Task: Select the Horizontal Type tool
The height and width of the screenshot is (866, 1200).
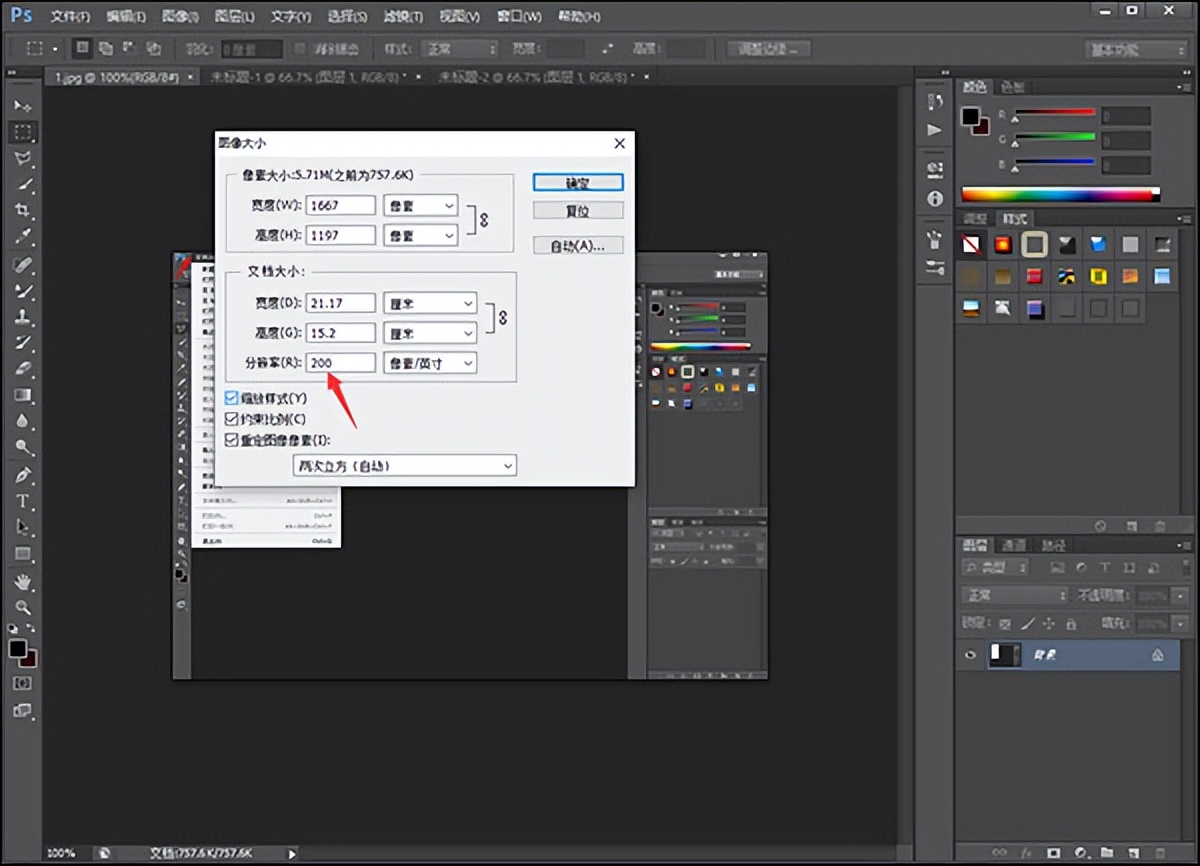Action: [23, 501]
